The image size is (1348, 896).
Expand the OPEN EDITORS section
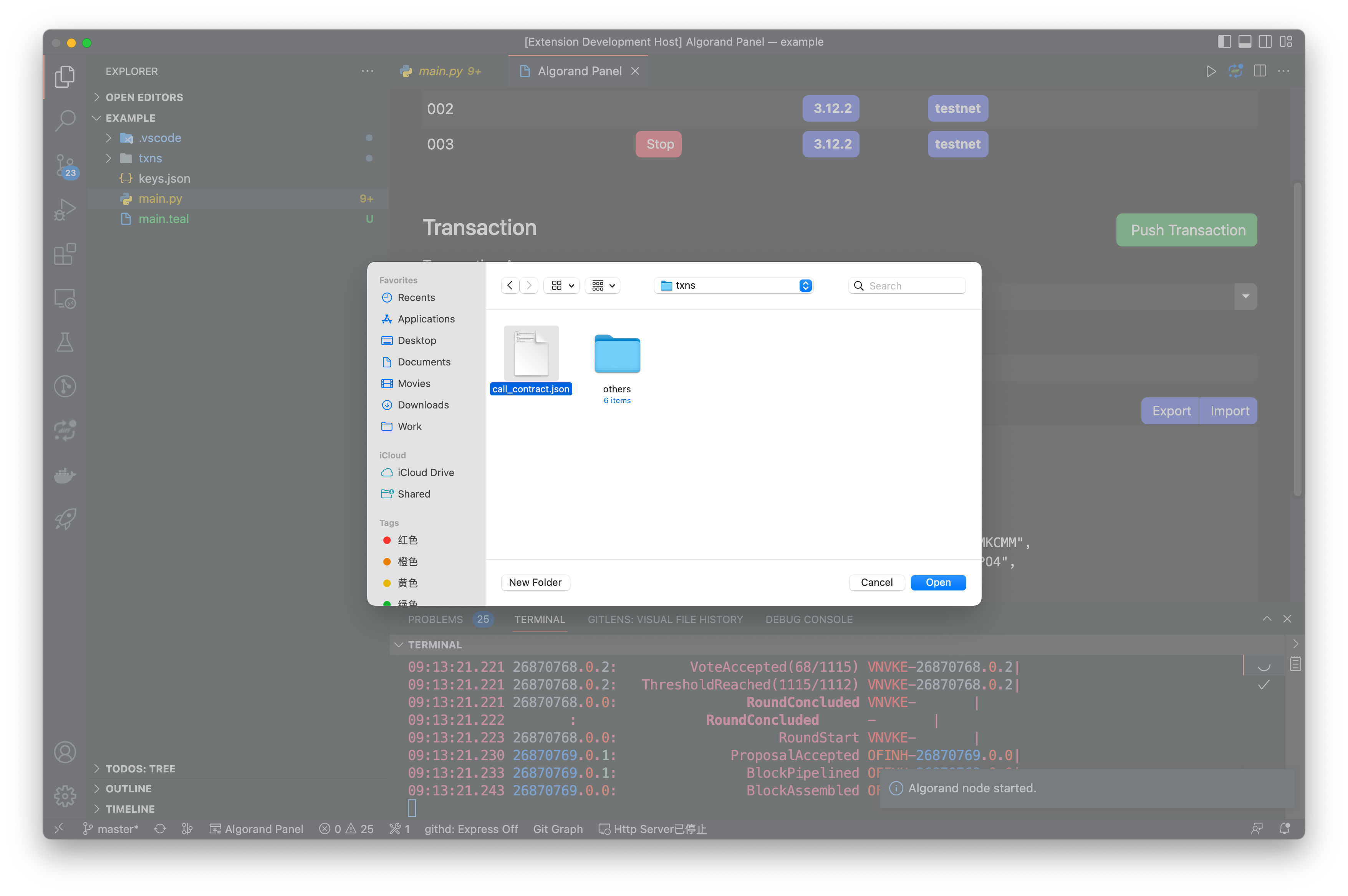(144, 97)
